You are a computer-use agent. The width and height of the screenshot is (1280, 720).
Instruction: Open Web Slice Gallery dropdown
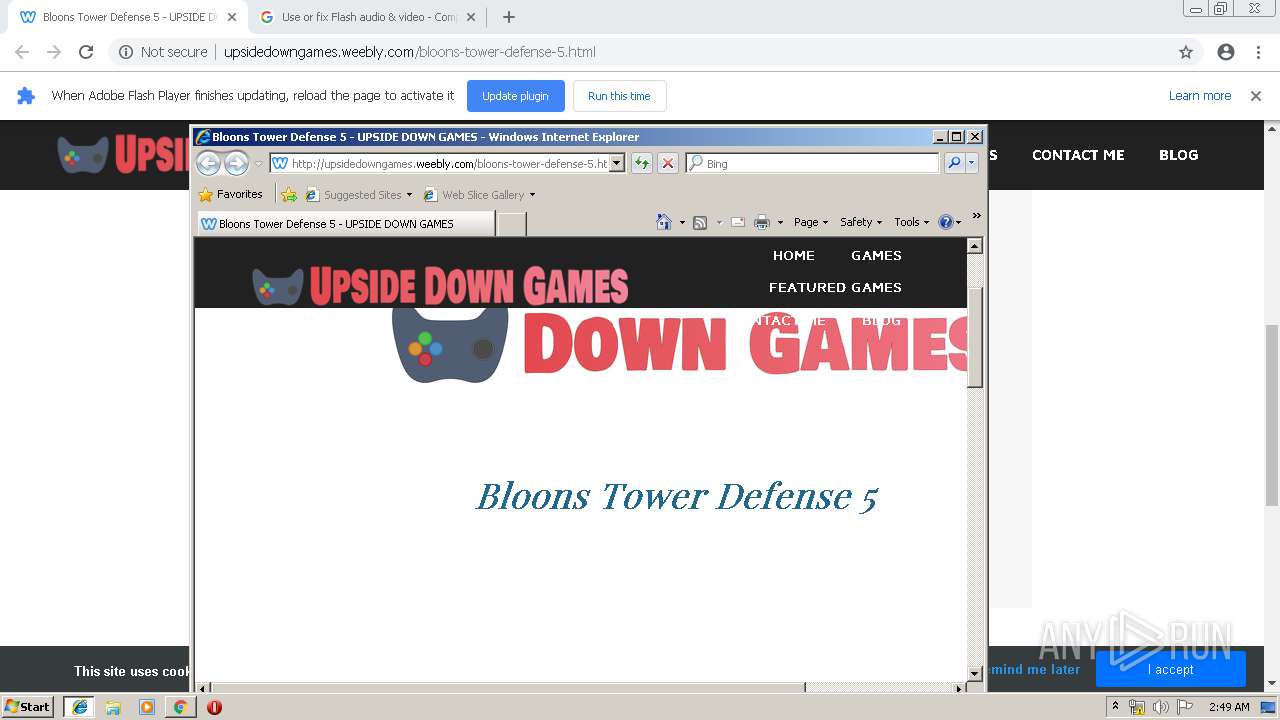click(479, 194)
